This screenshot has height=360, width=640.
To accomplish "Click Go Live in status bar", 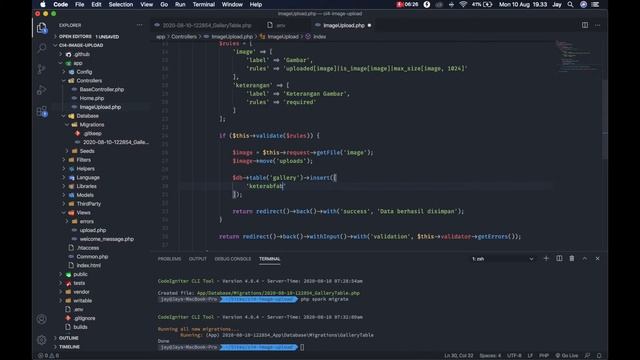I will pyautogui.click(x=567, y=356).
